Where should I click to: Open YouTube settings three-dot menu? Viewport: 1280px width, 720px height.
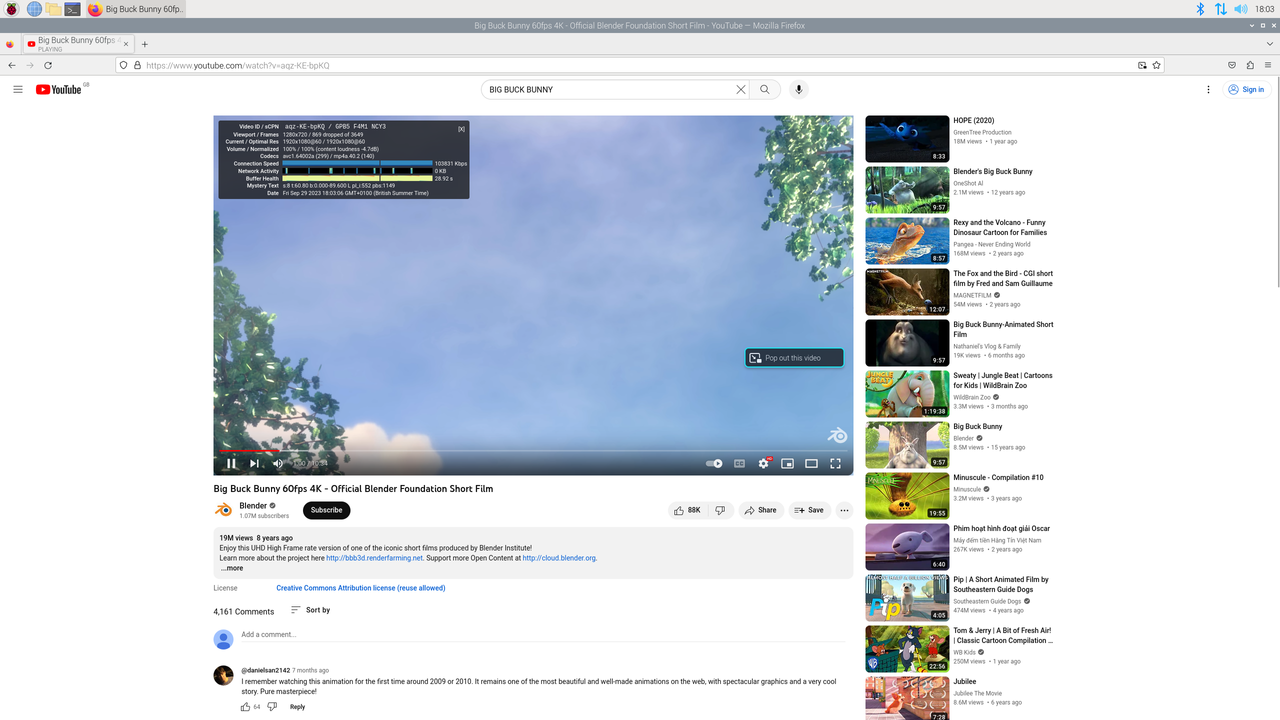1209,89
